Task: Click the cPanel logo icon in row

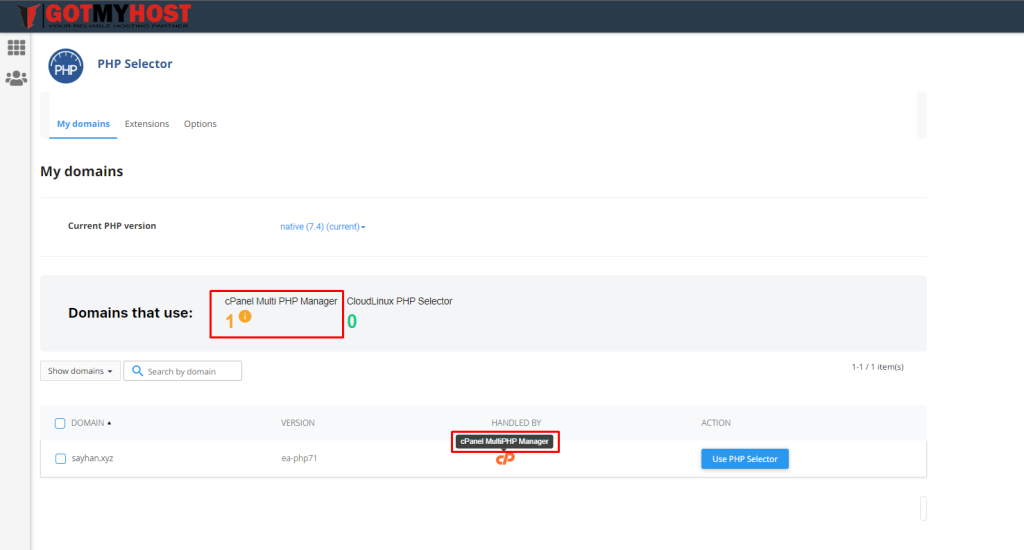Action: [x=505, y=458]
